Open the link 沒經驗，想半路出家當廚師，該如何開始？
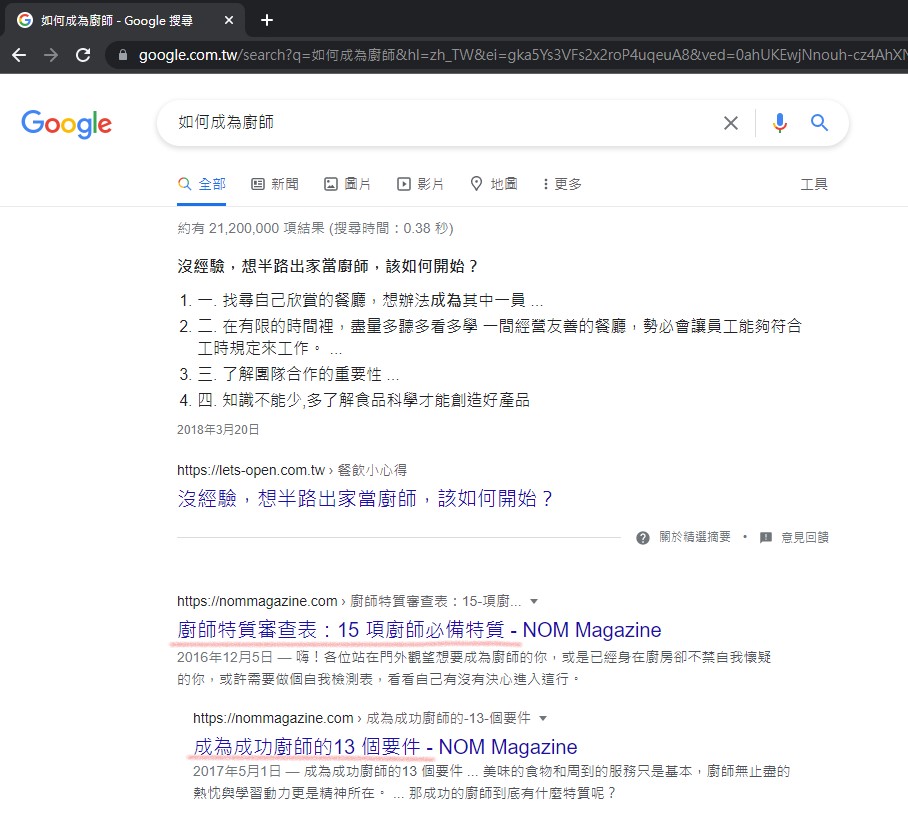Viewport: 908px width, 826px height. 365,498
